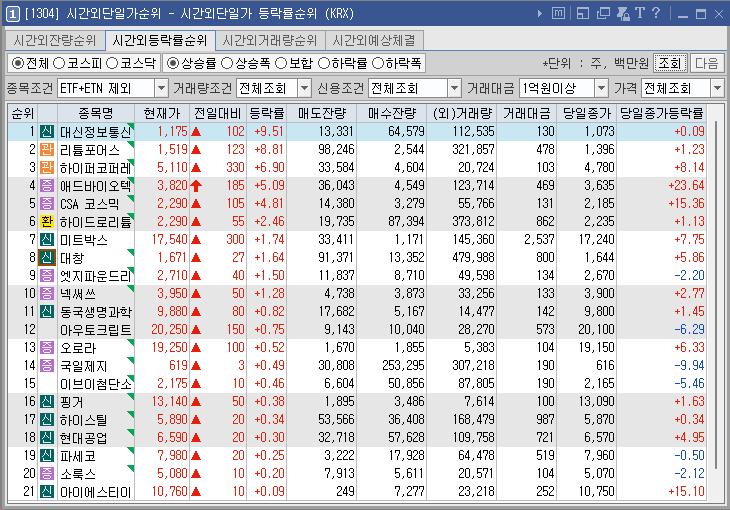Switch to the 시간외거래량순위 tab
This screenshot has width=730, height=510.
pyautogui.click(x=270, y=41)
